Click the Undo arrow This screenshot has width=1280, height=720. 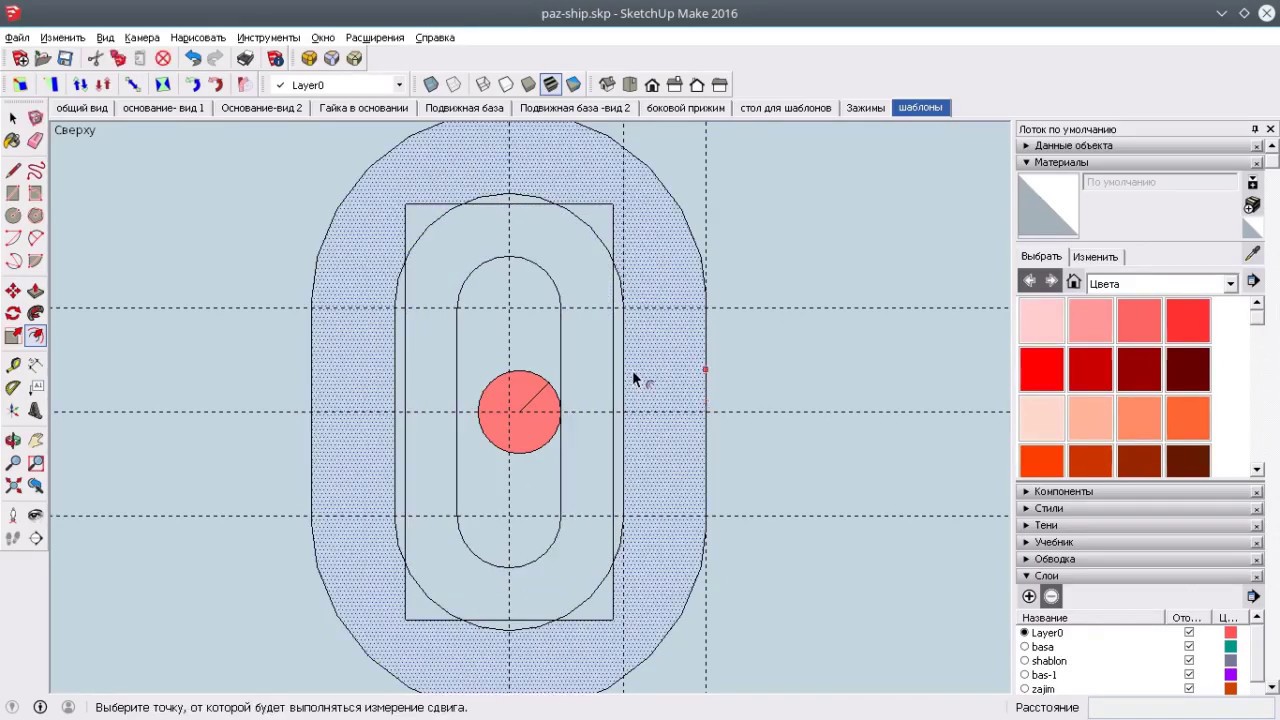click(x=193, y=59)
